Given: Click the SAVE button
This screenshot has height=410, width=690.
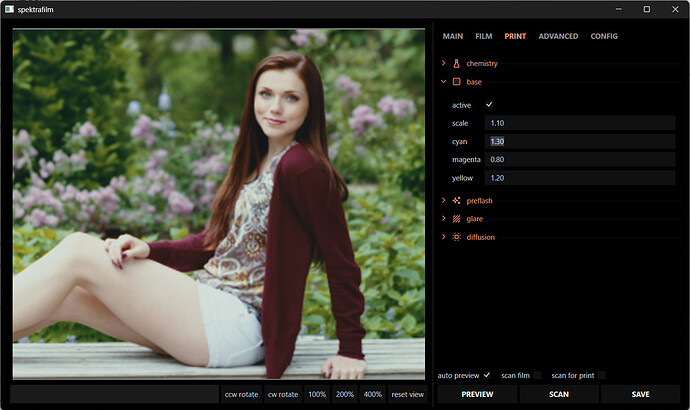Looking at the screenshot, I should coord(640,394).
